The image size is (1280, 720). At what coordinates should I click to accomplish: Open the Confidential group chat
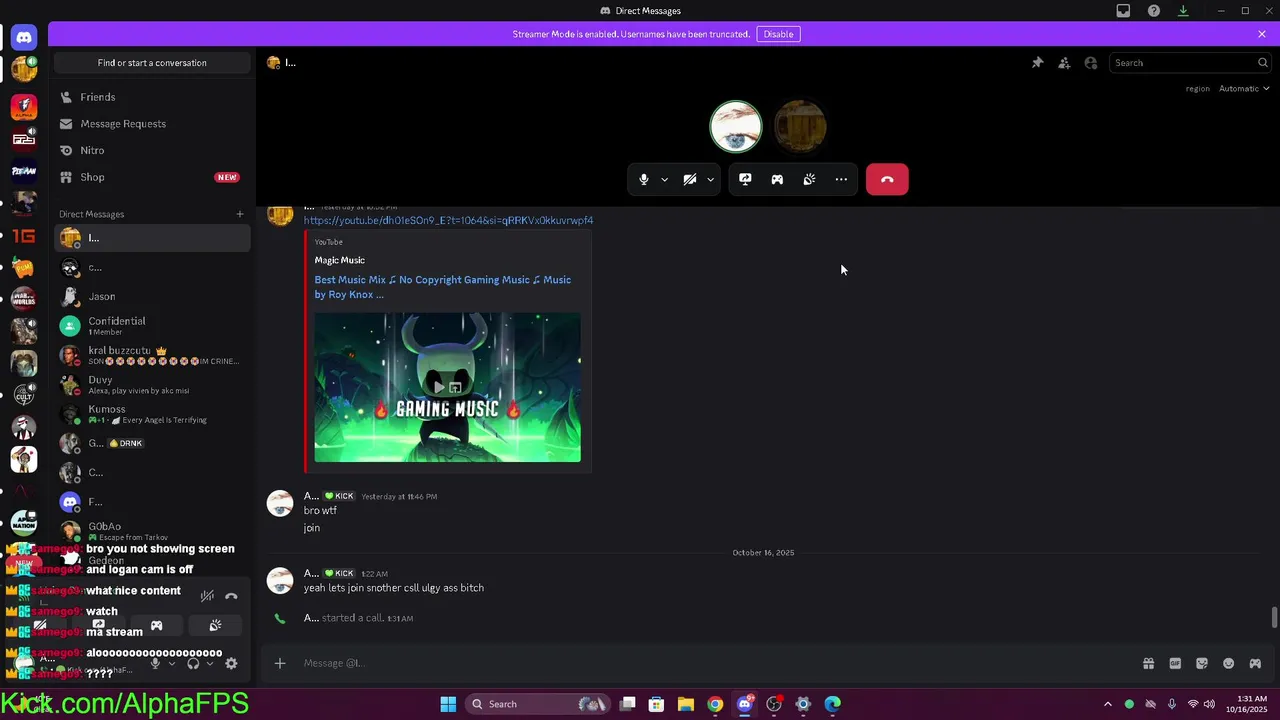152,326
